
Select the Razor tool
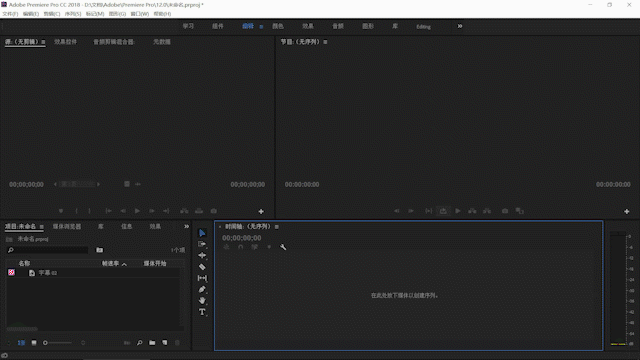(x=202, y=267)
